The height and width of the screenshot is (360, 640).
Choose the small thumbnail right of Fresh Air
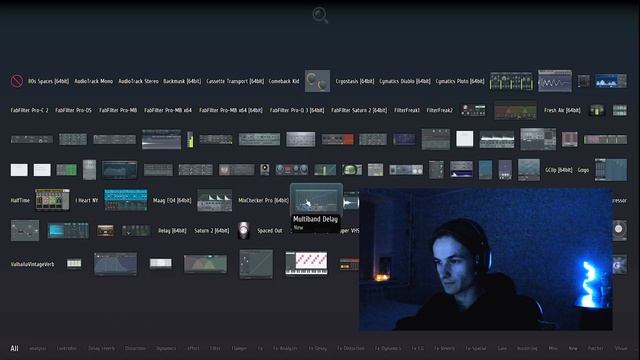coord(597,110)
